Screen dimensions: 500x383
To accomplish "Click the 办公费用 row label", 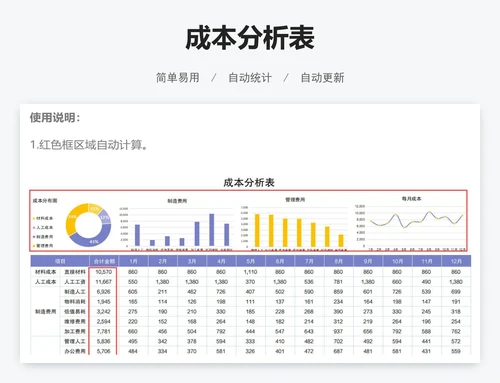I will [x=75, y=351].
